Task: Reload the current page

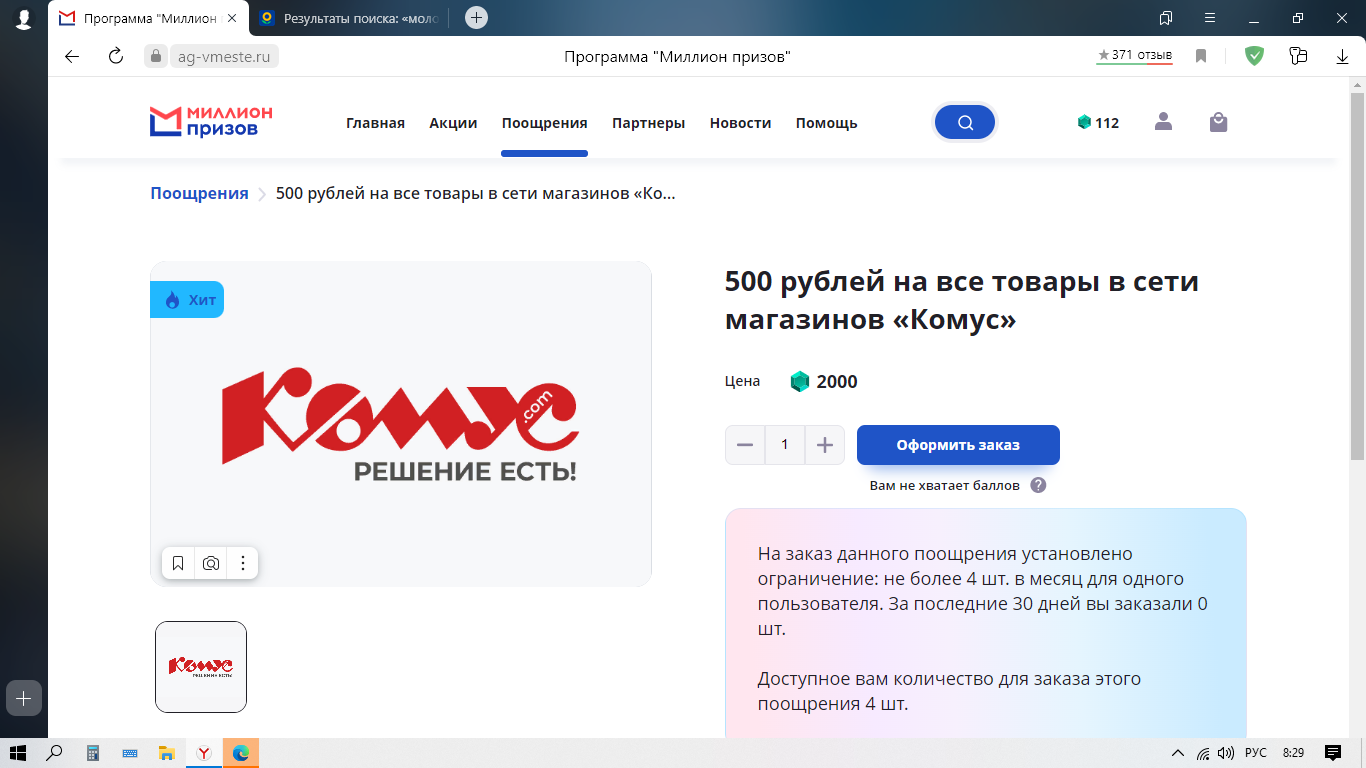Action: click(116, 56)
